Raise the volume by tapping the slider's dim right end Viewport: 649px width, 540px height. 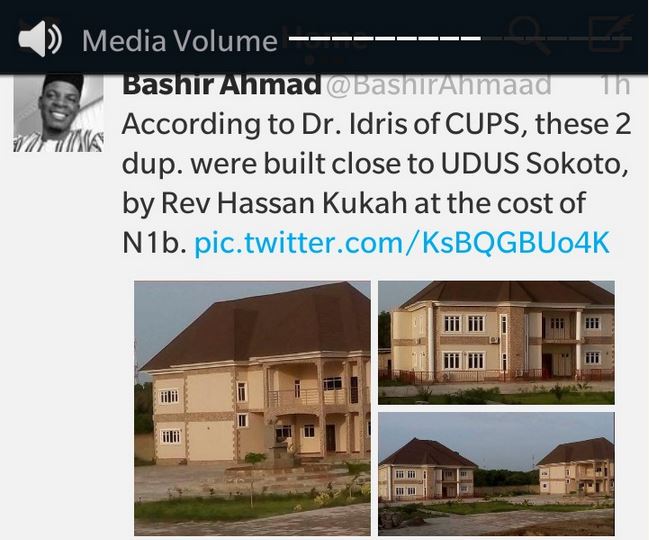[x=627, y=38]
